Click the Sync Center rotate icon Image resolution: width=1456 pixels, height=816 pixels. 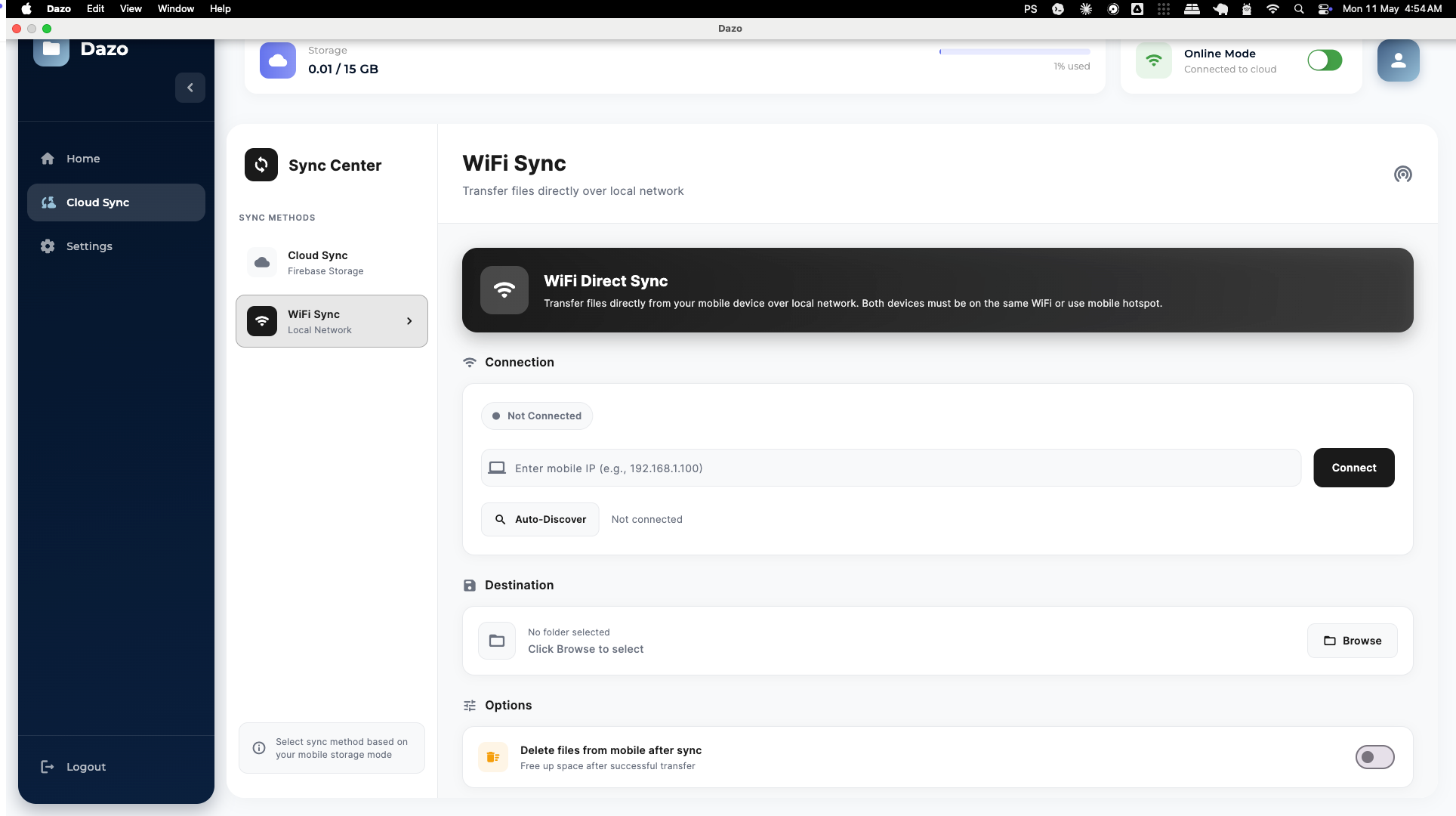click(x=261, y=165)
